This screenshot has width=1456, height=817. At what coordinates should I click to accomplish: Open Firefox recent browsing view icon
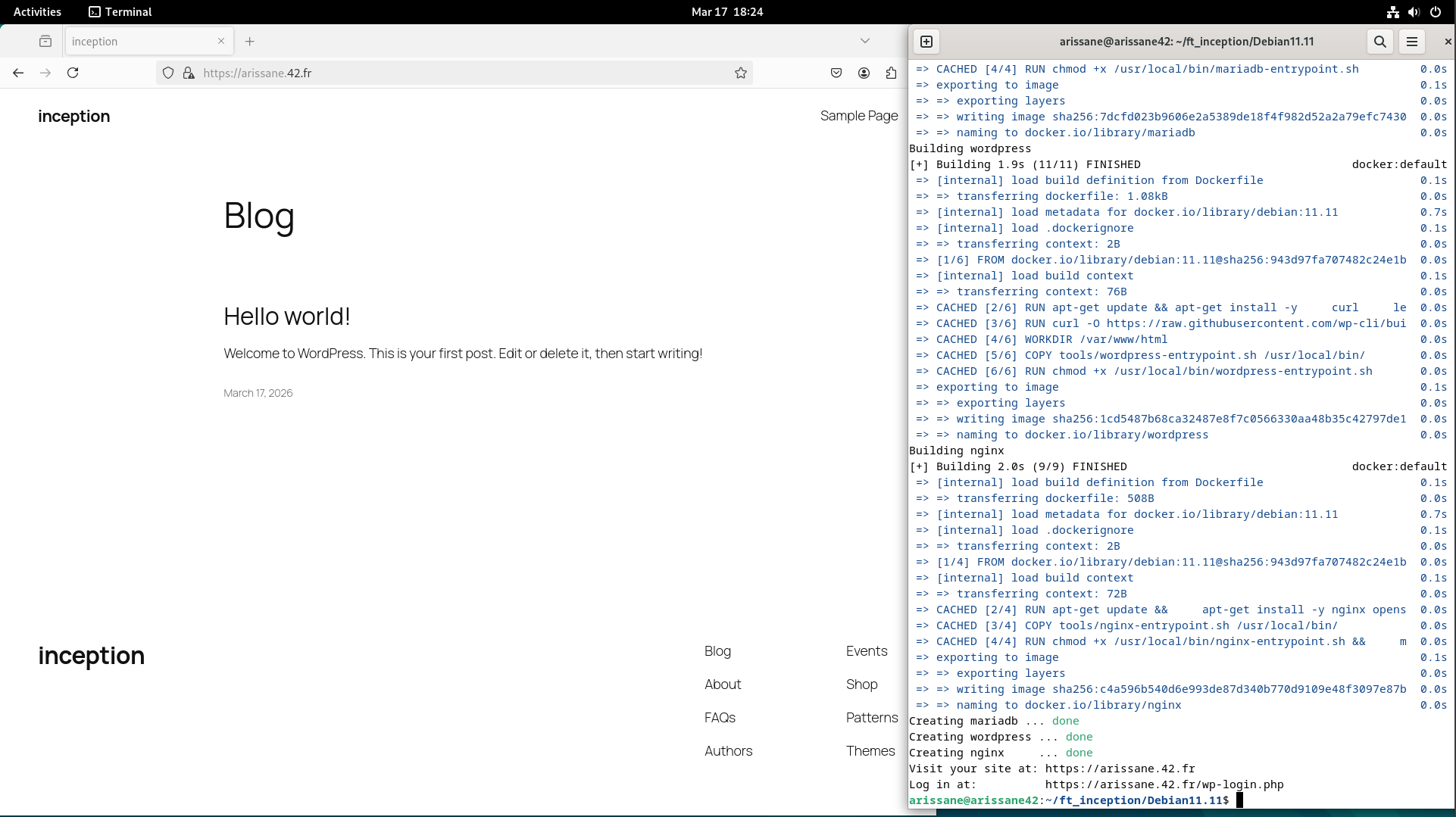click(45, 41)
